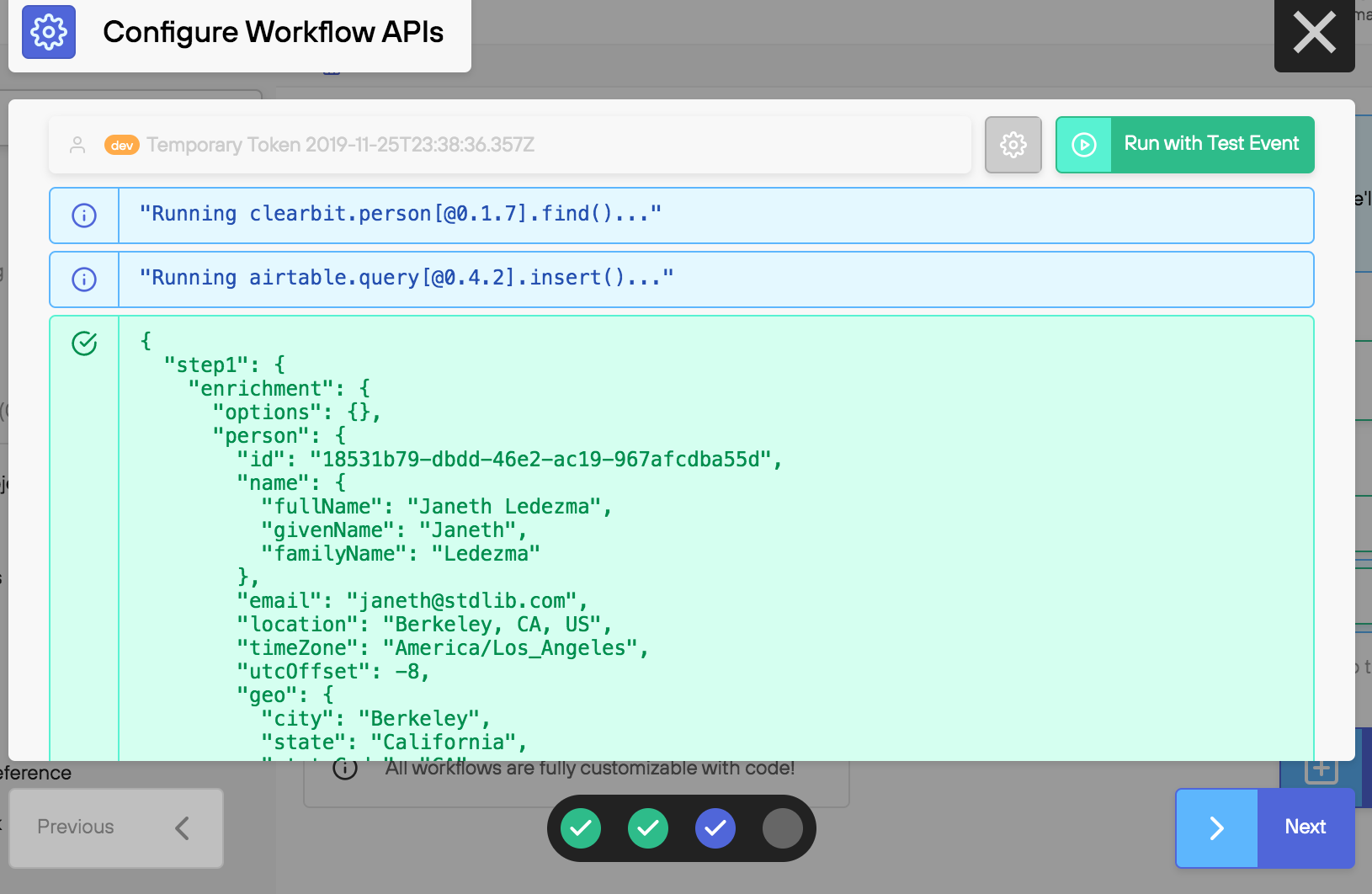Click info icon beside clearbit.person log

pyautogui.click(x=84, y=216)
